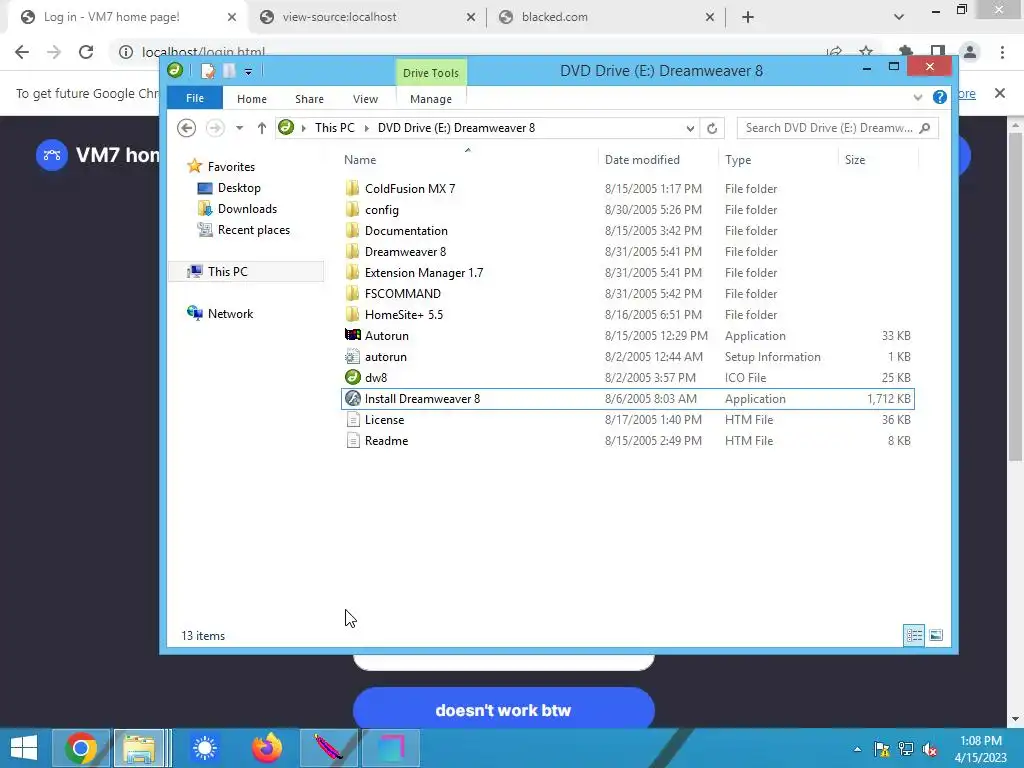Refresh the Explorer address bar location
Screen dimensions: 1024x768
712,128
